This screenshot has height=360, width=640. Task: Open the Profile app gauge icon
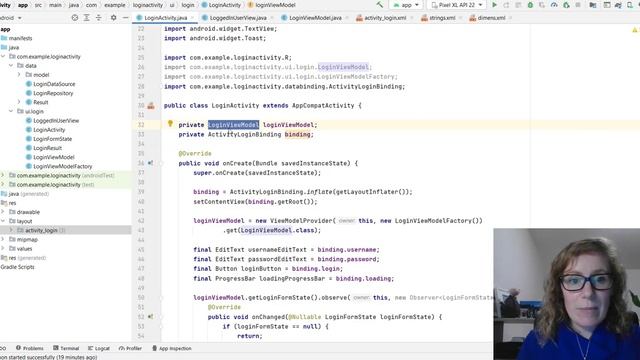[554, 5]
